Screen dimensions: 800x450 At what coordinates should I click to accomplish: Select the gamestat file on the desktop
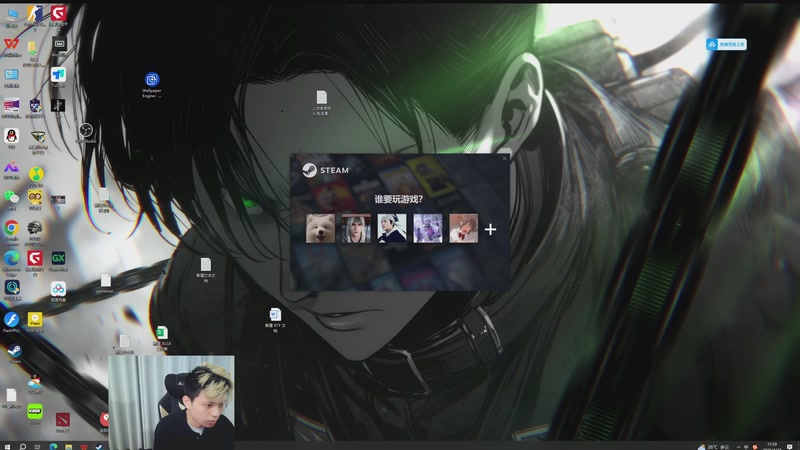[106, 280]
